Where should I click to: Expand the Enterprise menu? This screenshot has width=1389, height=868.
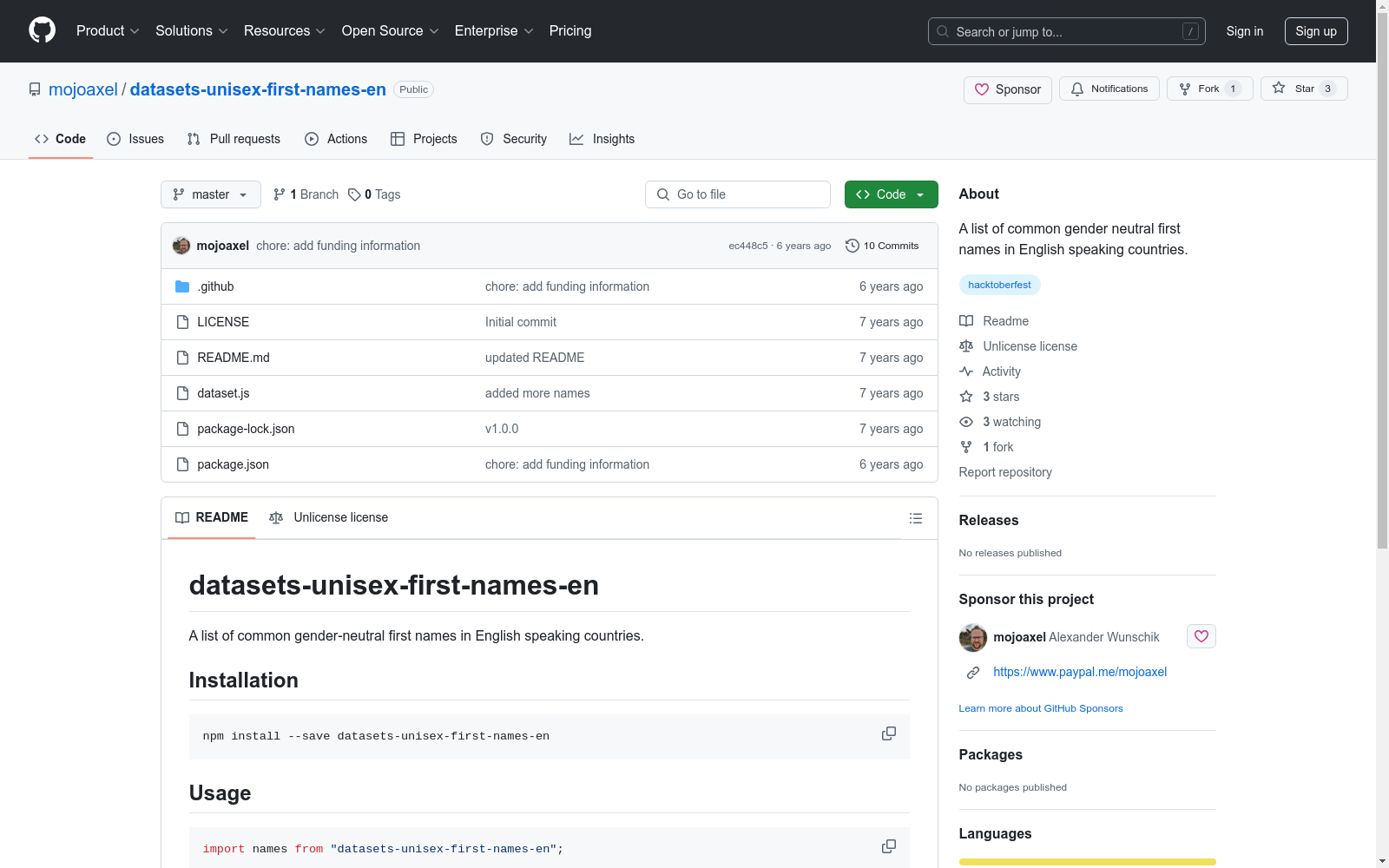click(494, 31)
